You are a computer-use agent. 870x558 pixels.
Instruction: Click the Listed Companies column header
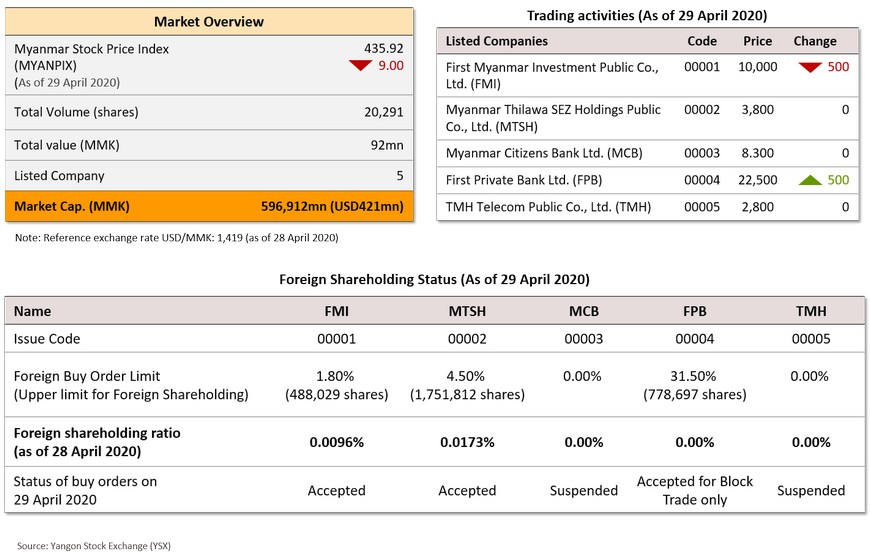tap(497, 41)
